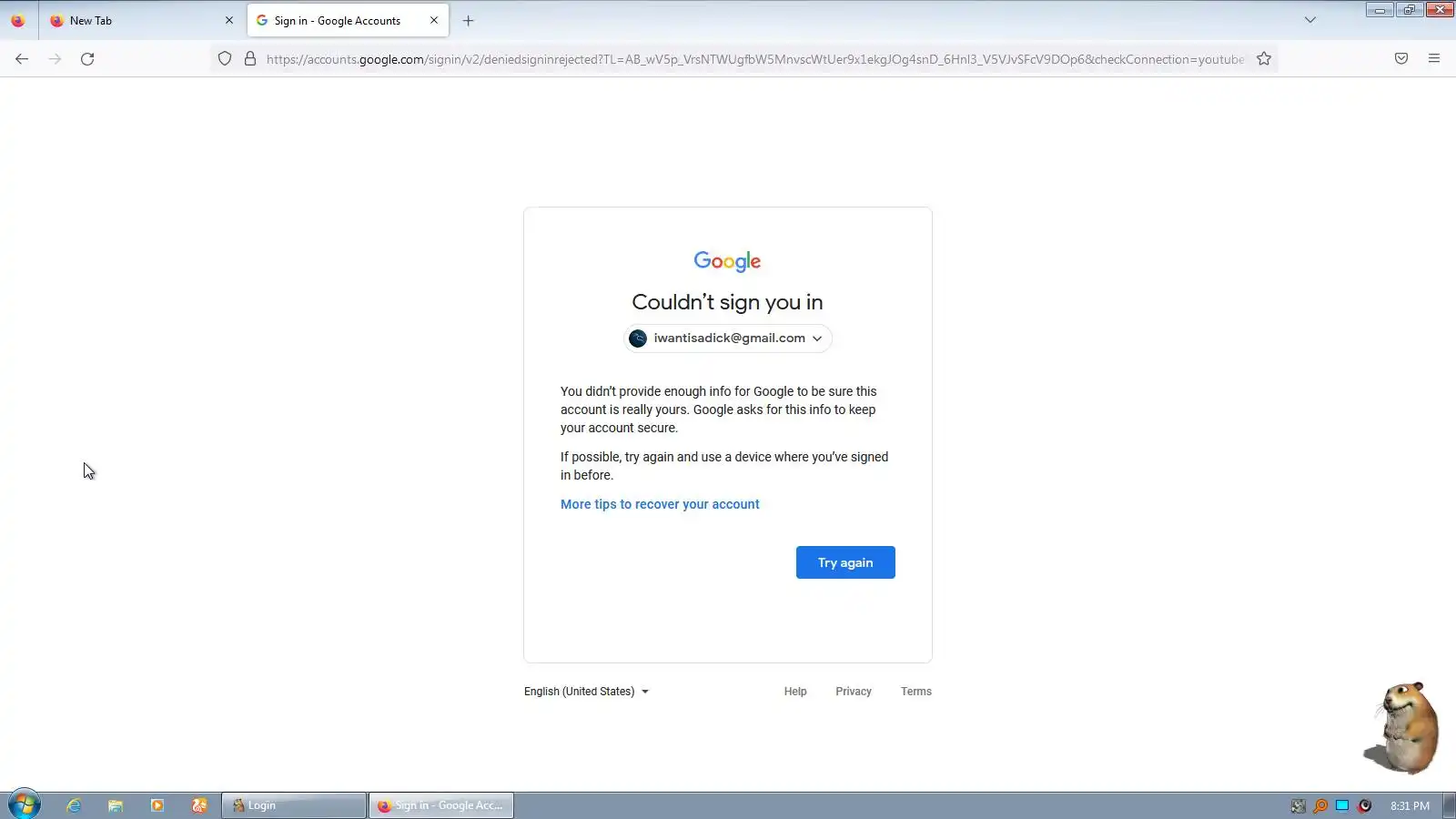Open a new tab with the plus button
The width and height of the screenshot is (1456, 819).
pos(469,20)
